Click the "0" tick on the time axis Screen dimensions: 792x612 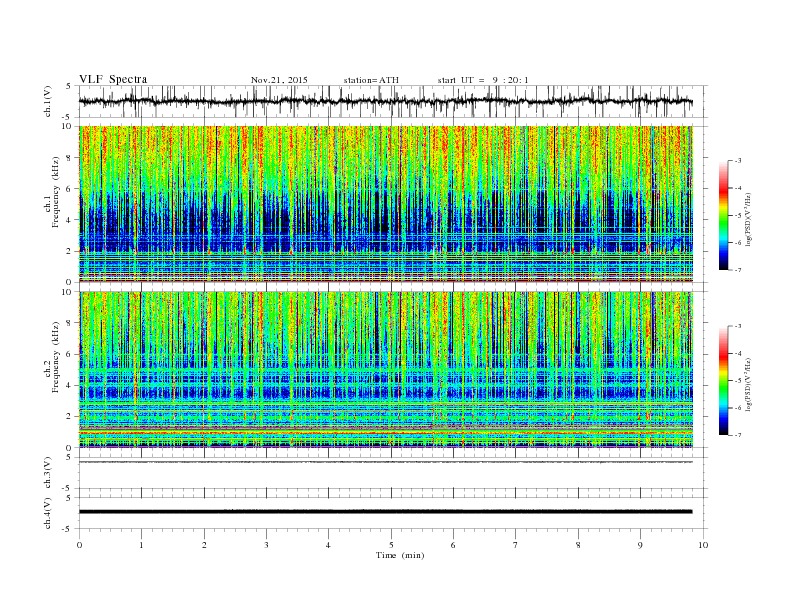[79, 545]
